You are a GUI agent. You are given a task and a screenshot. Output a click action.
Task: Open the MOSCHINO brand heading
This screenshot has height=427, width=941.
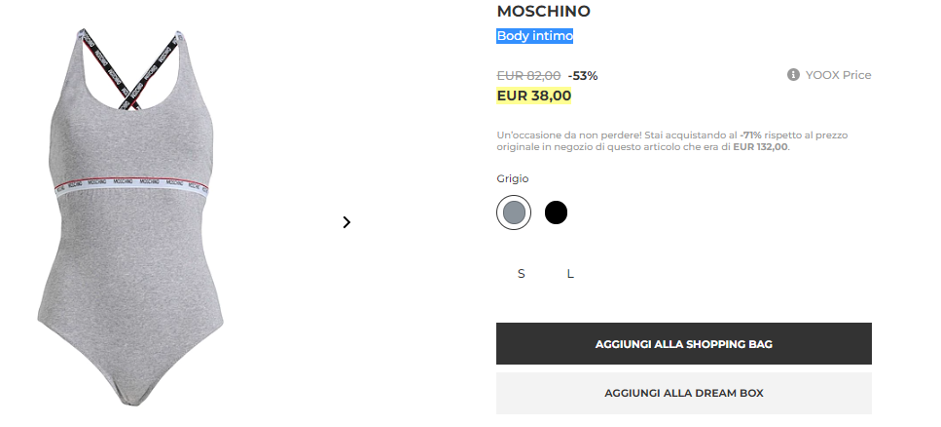(543, 12)
